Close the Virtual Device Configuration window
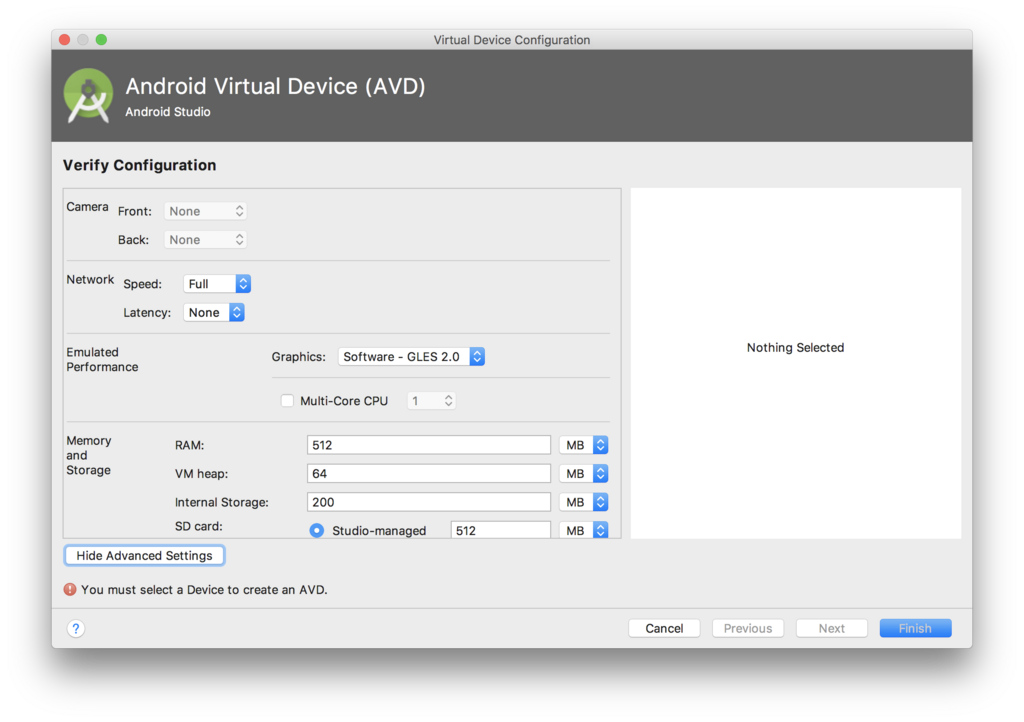 coord(65,39)
